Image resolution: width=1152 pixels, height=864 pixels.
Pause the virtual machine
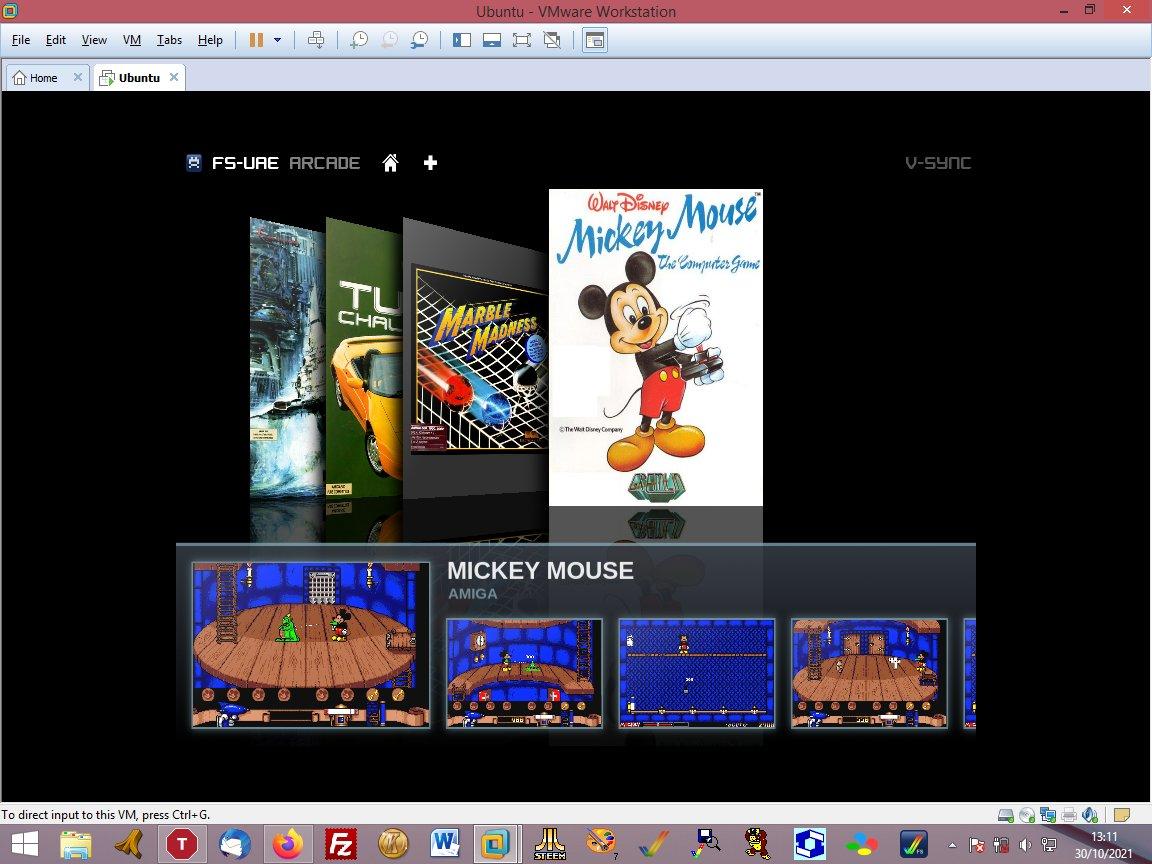tap(256, 40)
